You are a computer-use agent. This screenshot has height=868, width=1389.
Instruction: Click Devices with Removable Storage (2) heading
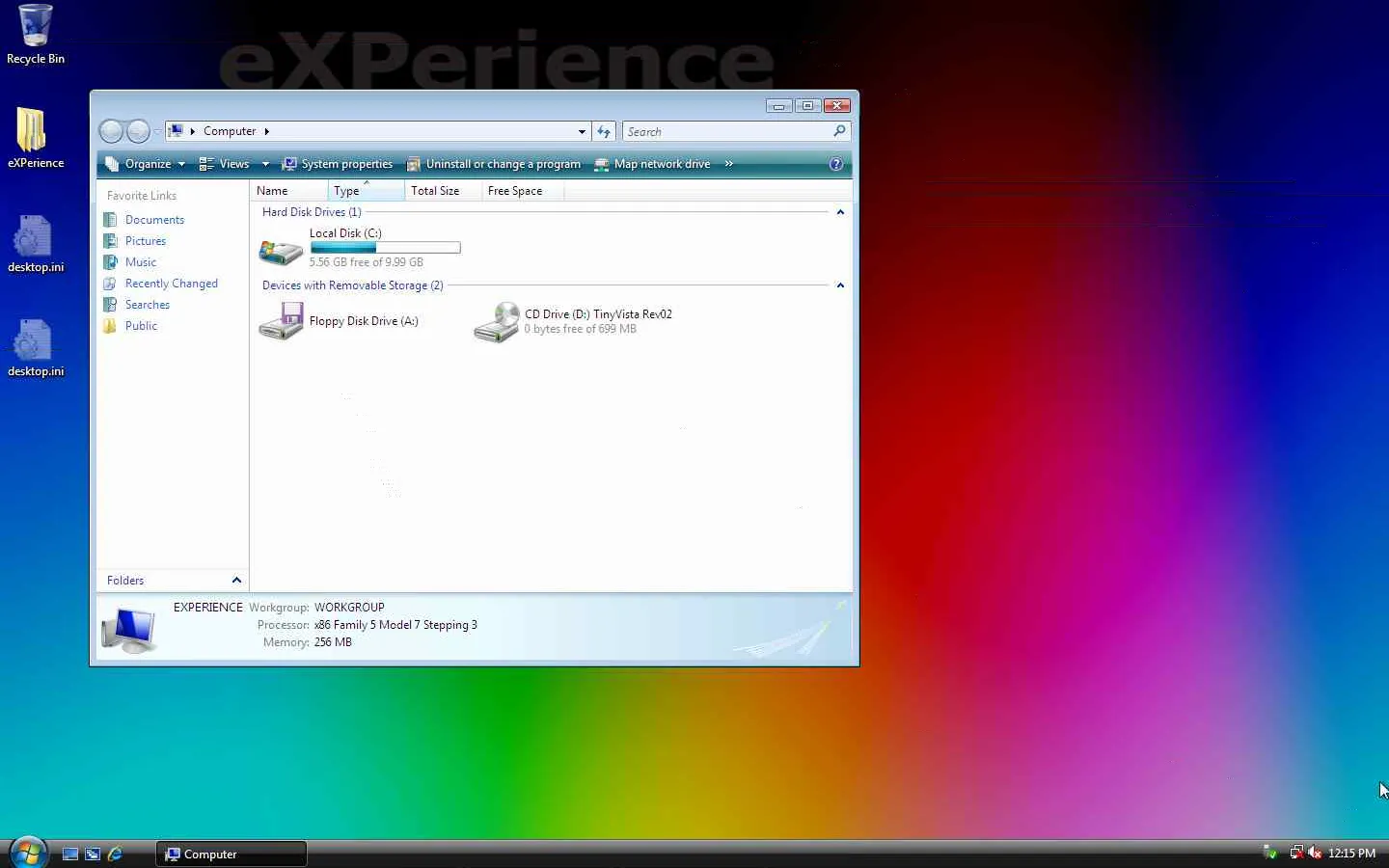353,285
